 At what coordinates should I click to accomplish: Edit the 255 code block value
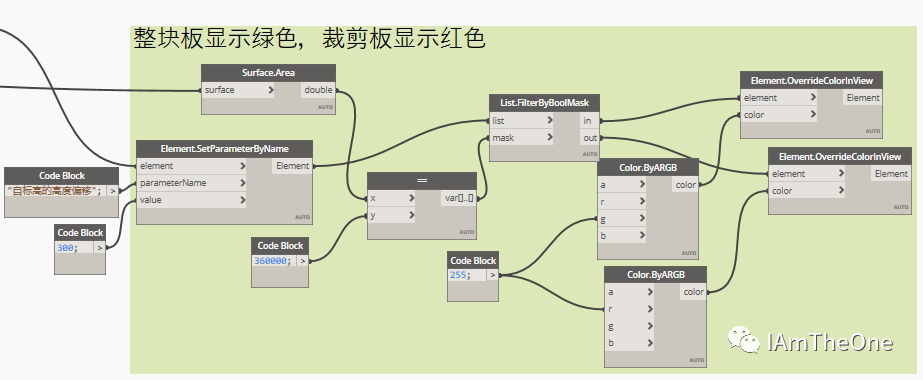point(460,275)
